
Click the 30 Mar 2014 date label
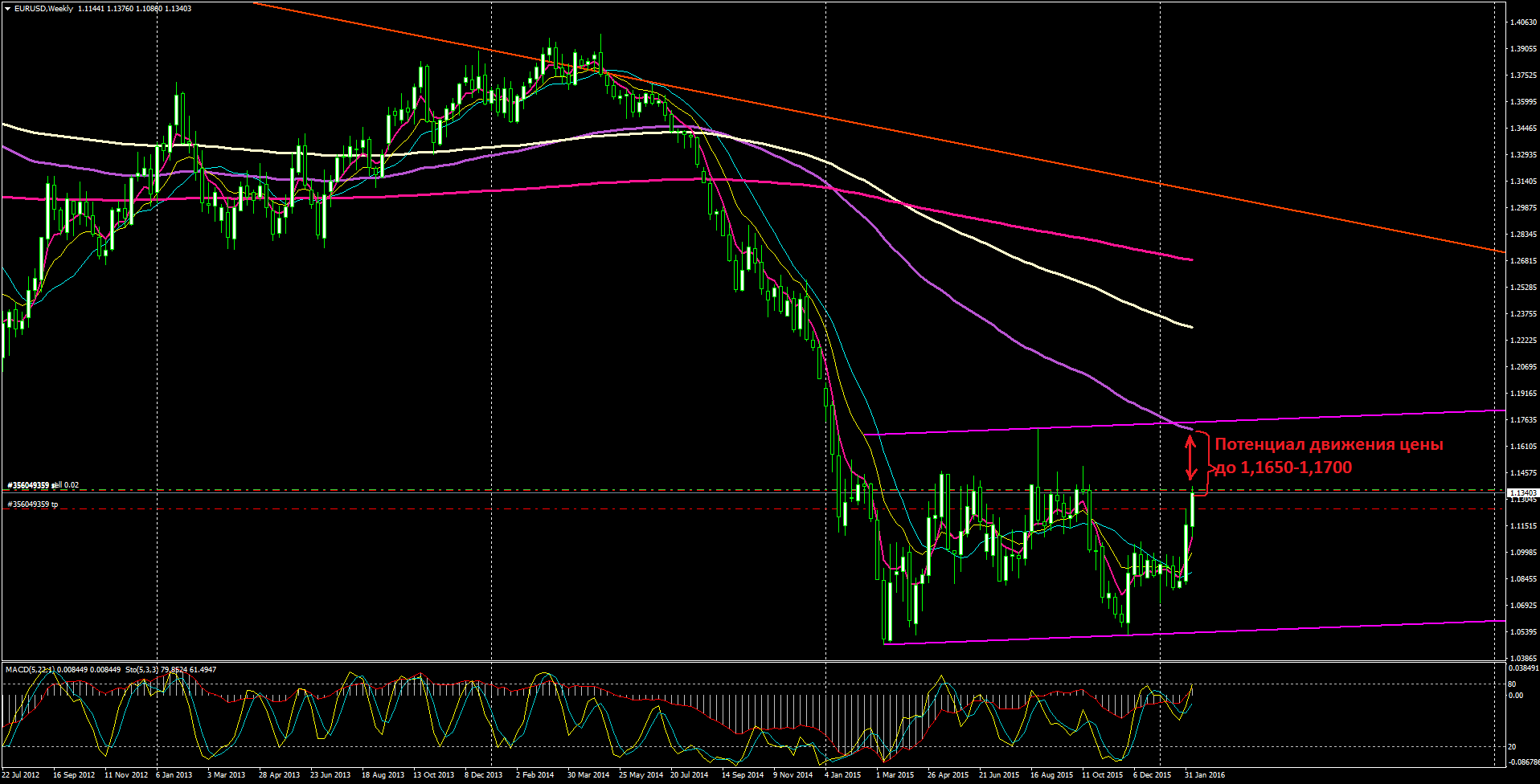[x=588, y=775]
